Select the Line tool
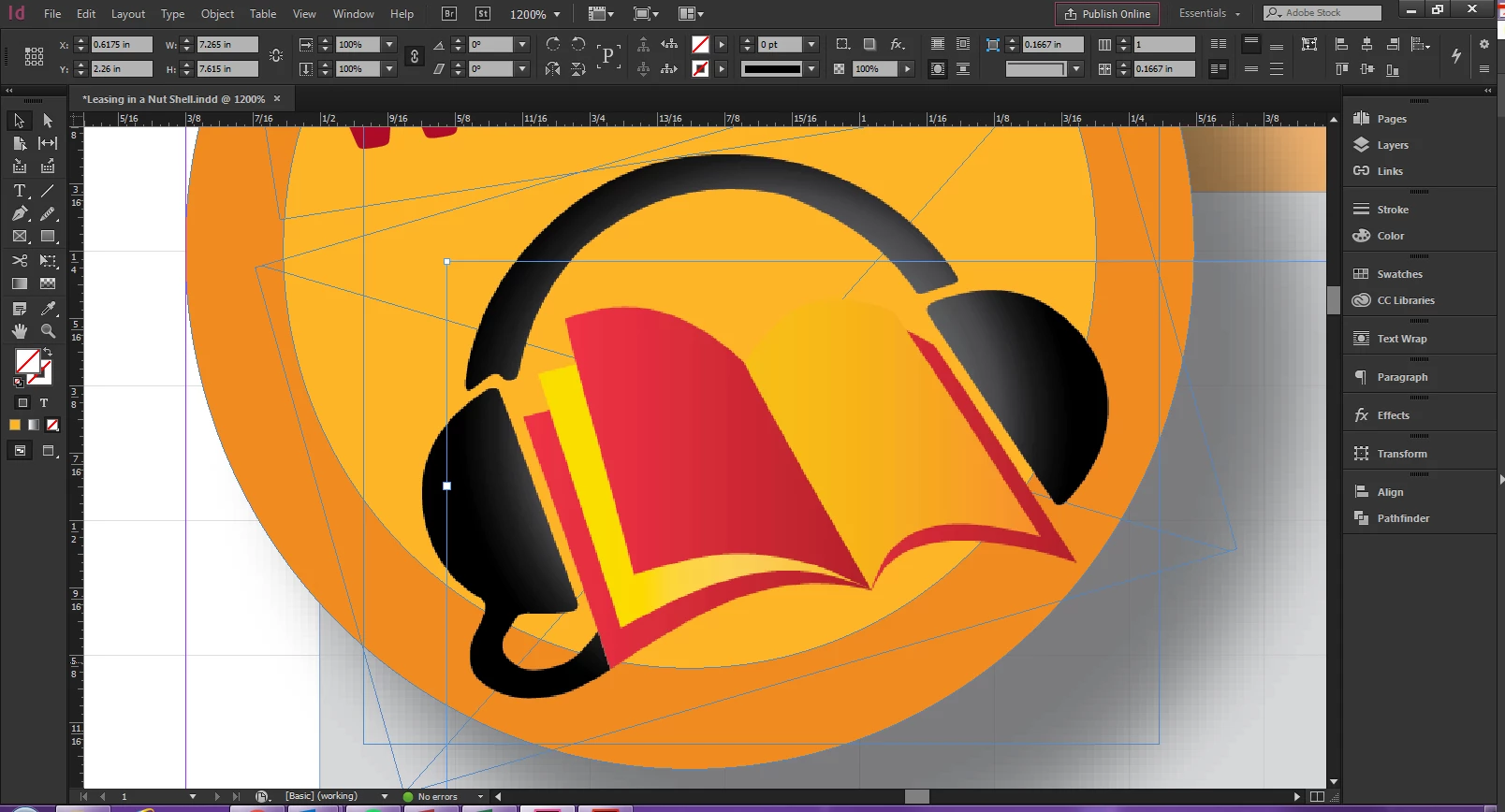The width and height of the screenshot is (1505, 812). tap(48, 191)
